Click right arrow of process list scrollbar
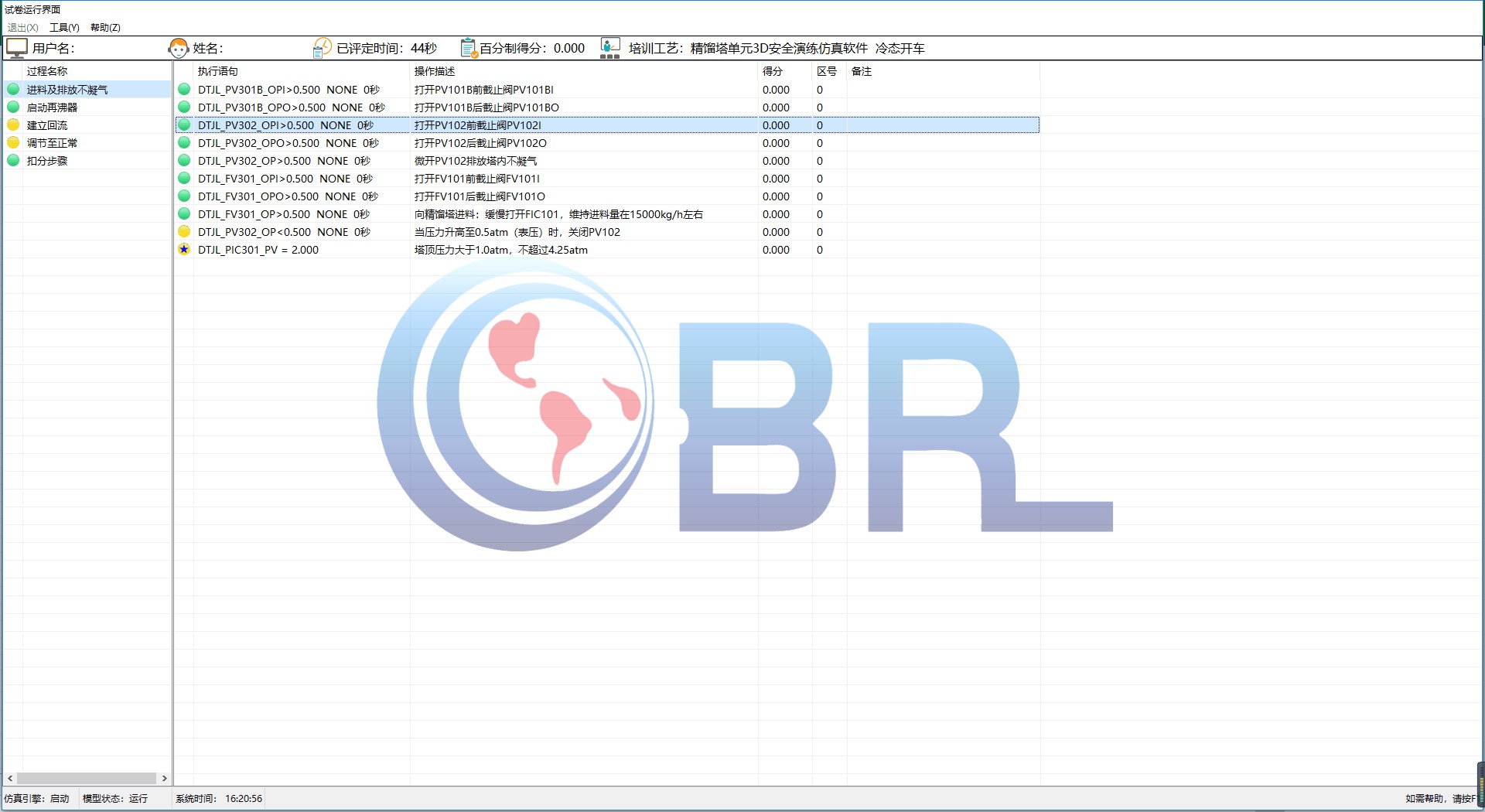 click(x=164, y=778)
